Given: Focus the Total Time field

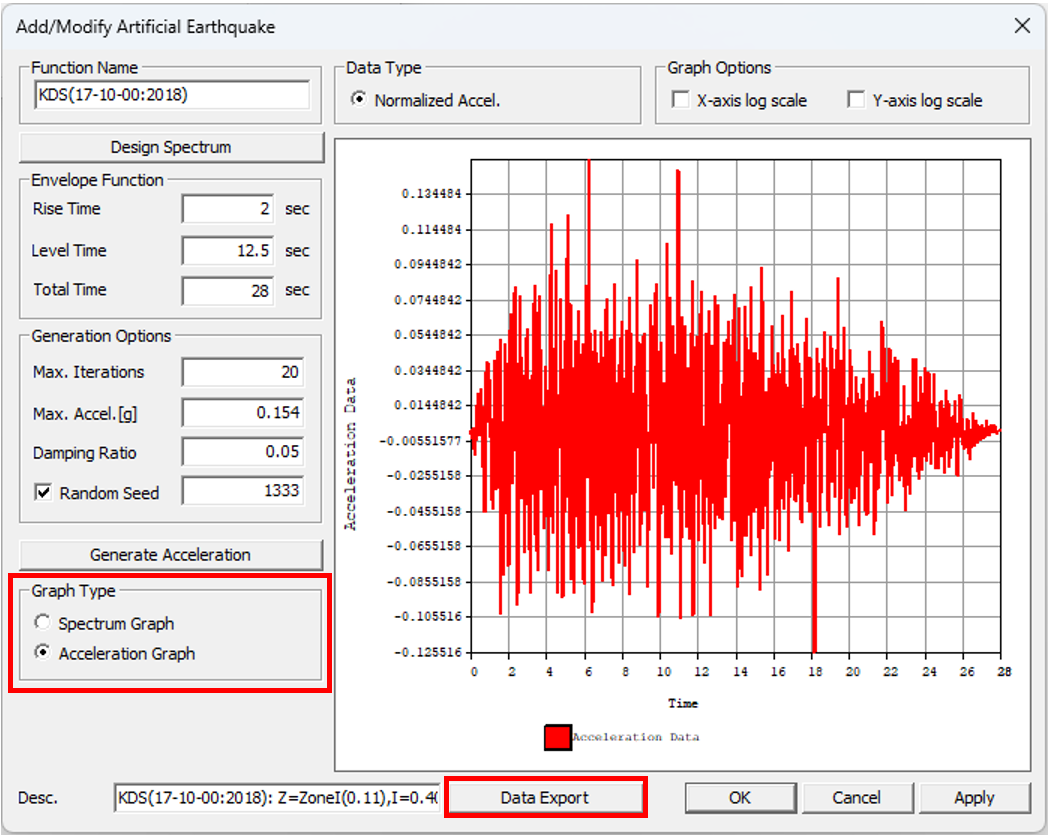Looking at the screenshot, I should 227,291.
